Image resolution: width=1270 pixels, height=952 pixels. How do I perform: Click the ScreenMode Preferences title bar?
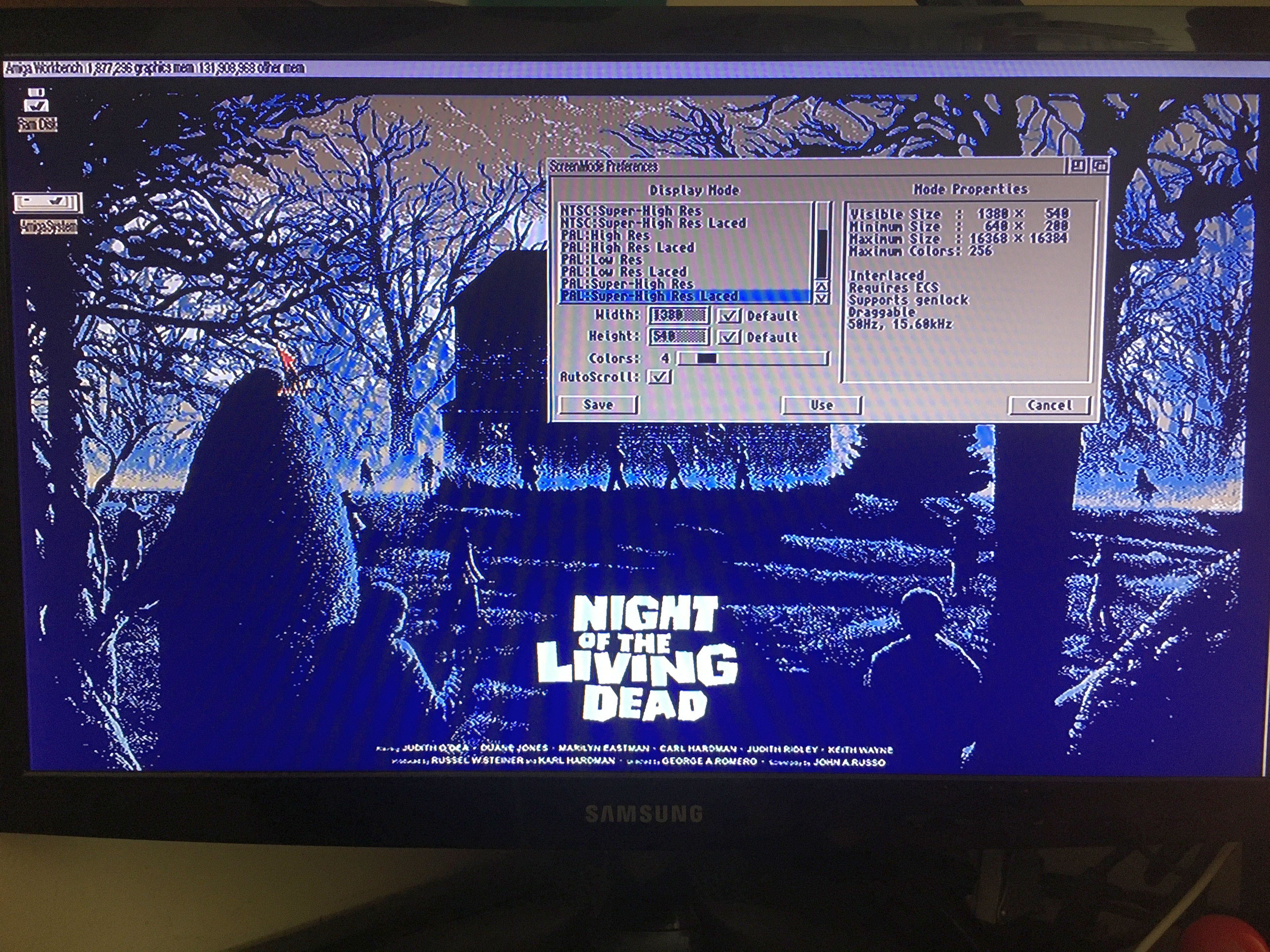pos(807,167)
